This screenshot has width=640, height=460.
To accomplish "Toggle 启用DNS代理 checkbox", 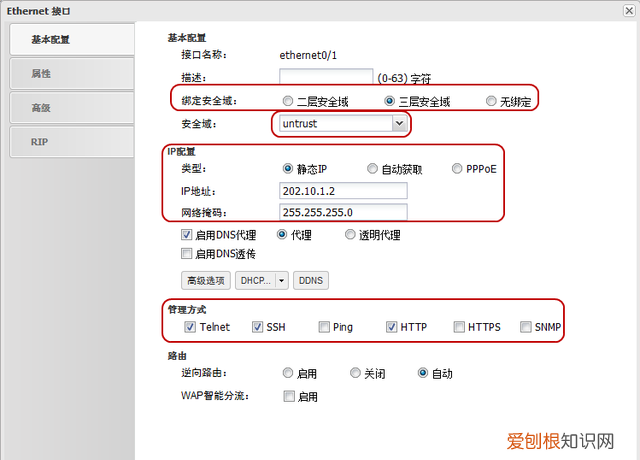I will pyautogui.click(x=186, y=235).
